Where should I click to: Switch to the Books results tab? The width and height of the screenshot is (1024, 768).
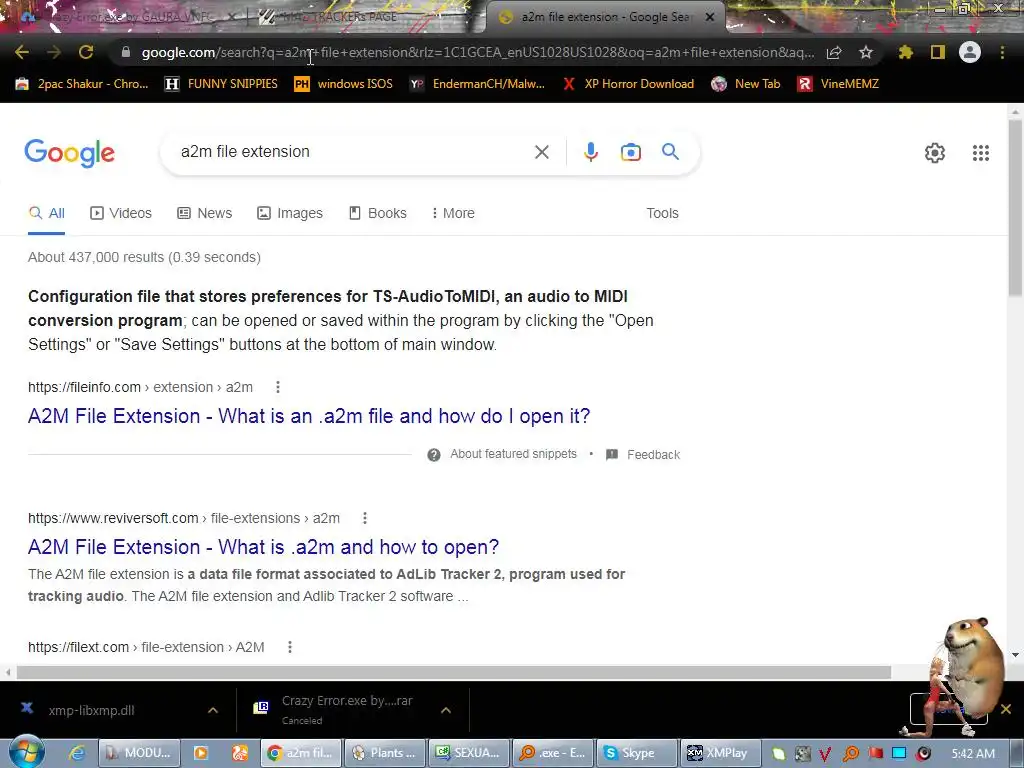tap(377, 214)
